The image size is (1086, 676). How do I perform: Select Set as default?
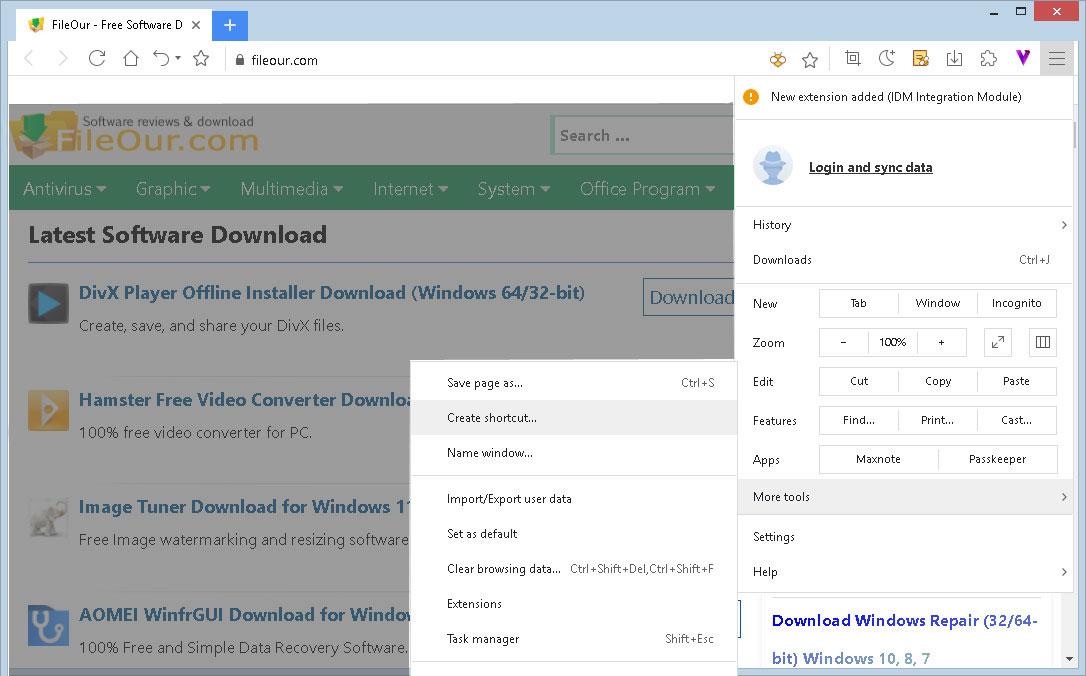pyautogui.click(x=573, y=534)
